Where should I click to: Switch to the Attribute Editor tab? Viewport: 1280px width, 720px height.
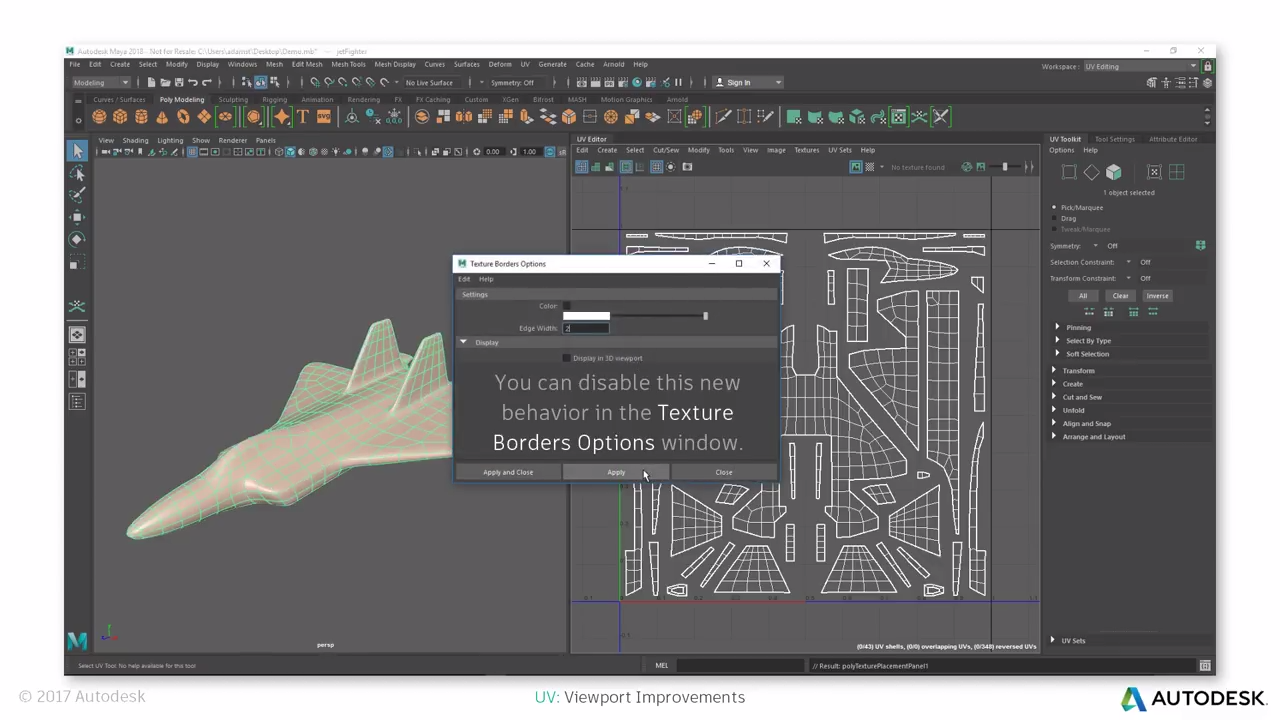[x=1173, y=139]
